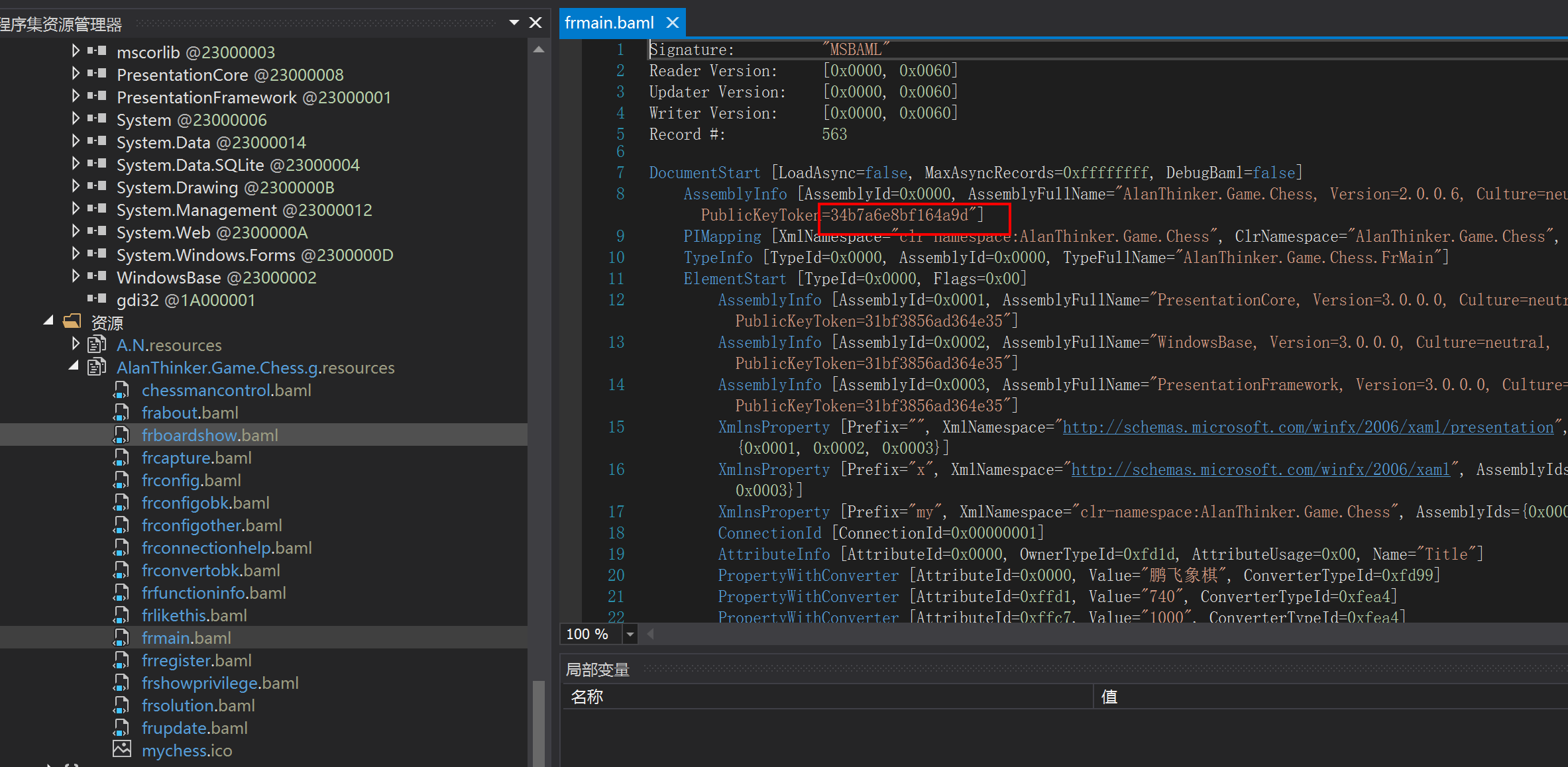The image size is (1568, 767).
Task: Click the 资源 folder icon
Action: pyautogui.click(x=72, y=322)
